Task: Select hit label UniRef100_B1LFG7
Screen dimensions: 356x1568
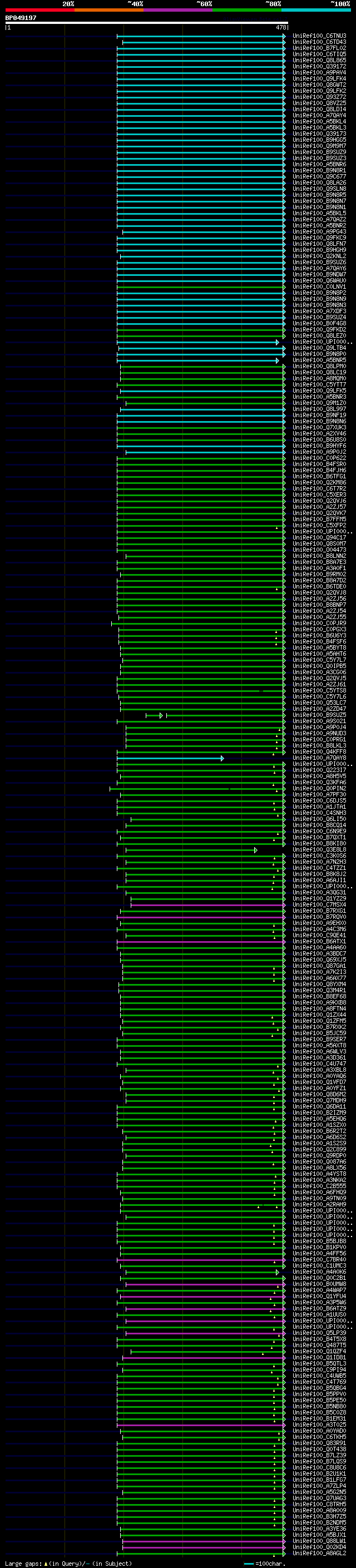Action: click(319, 1480)
